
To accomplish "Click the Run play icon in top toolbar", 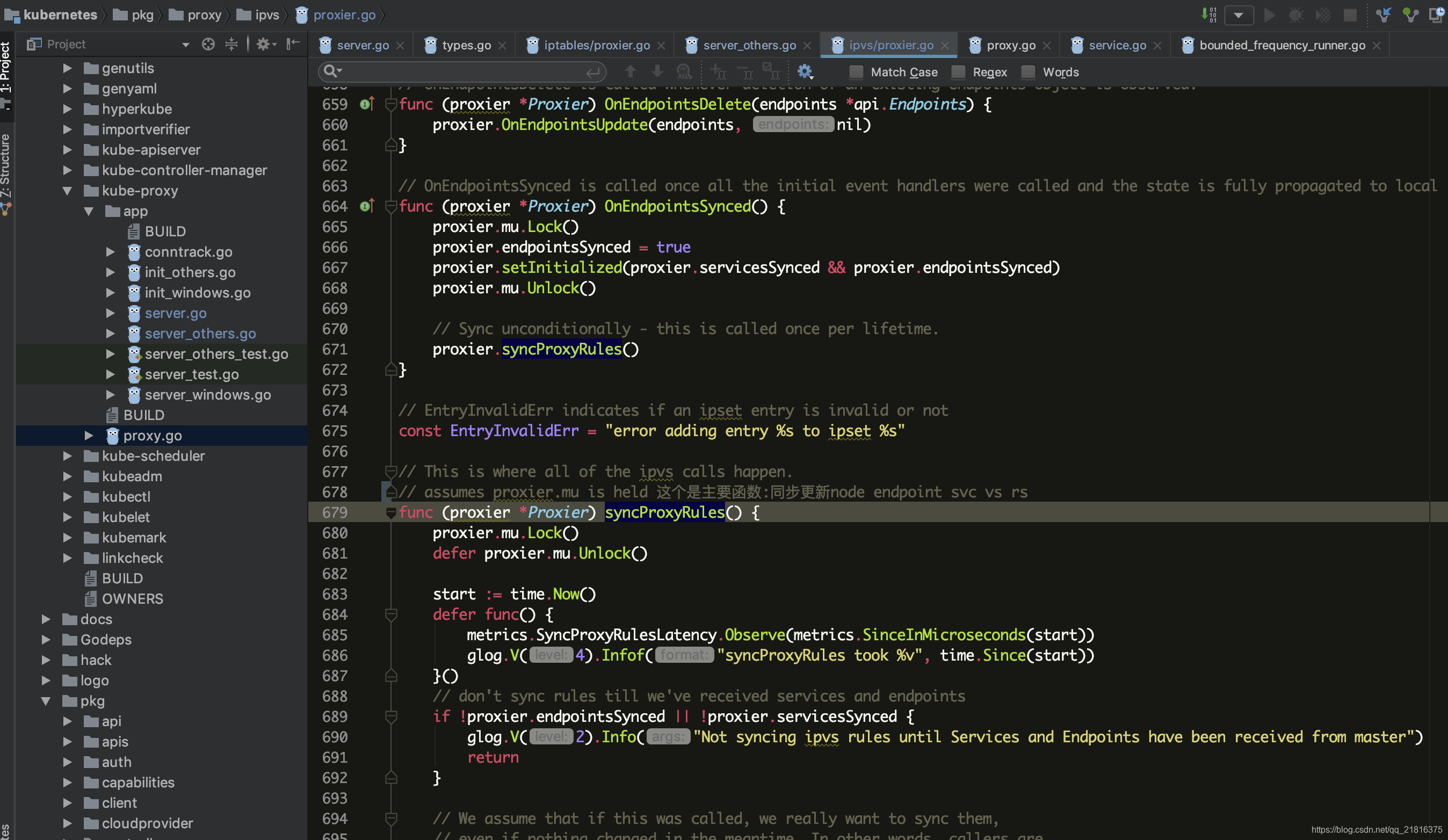I will 1269,15.
